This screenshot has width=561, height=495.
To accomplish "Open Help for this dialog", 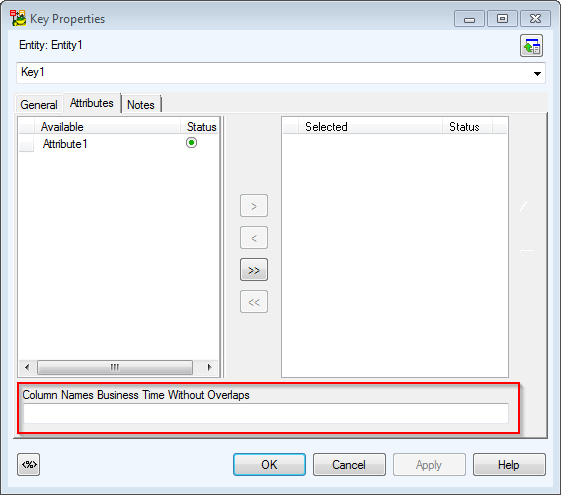I will coord(509,465).
